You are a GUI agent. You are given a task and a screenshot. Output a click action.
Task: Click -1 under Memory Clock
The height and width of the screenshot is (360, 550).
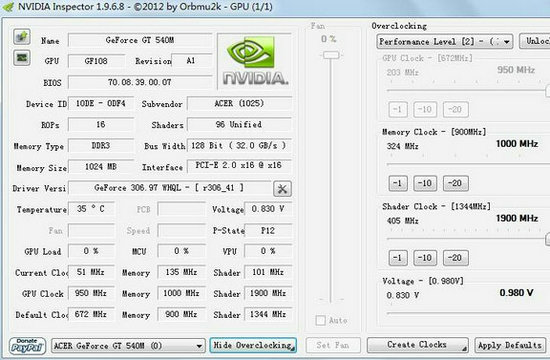(398, 184)
